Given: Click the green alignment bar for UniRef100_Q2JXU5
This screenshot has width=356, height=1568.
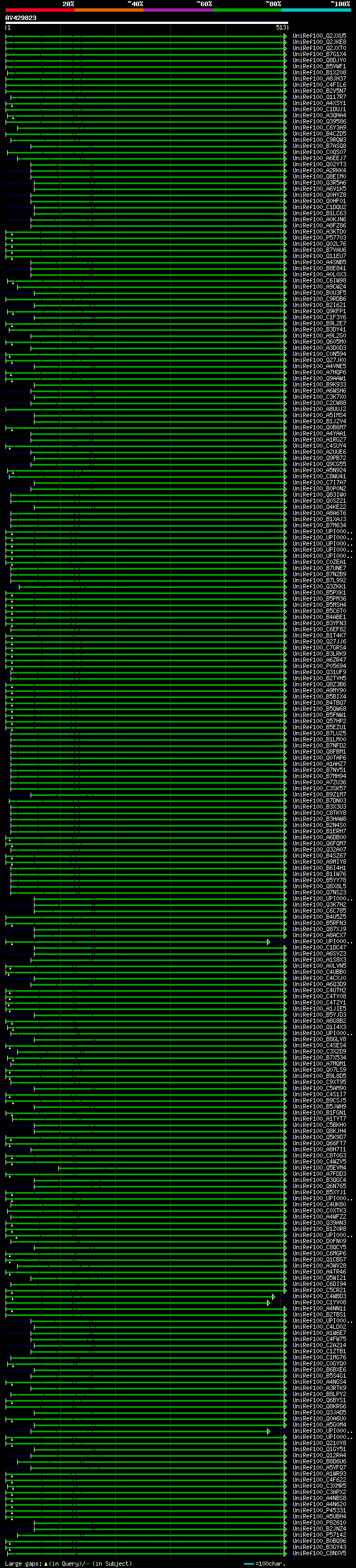Looking at the screenshot, I should pyautogui.click(x=146, y=36).
